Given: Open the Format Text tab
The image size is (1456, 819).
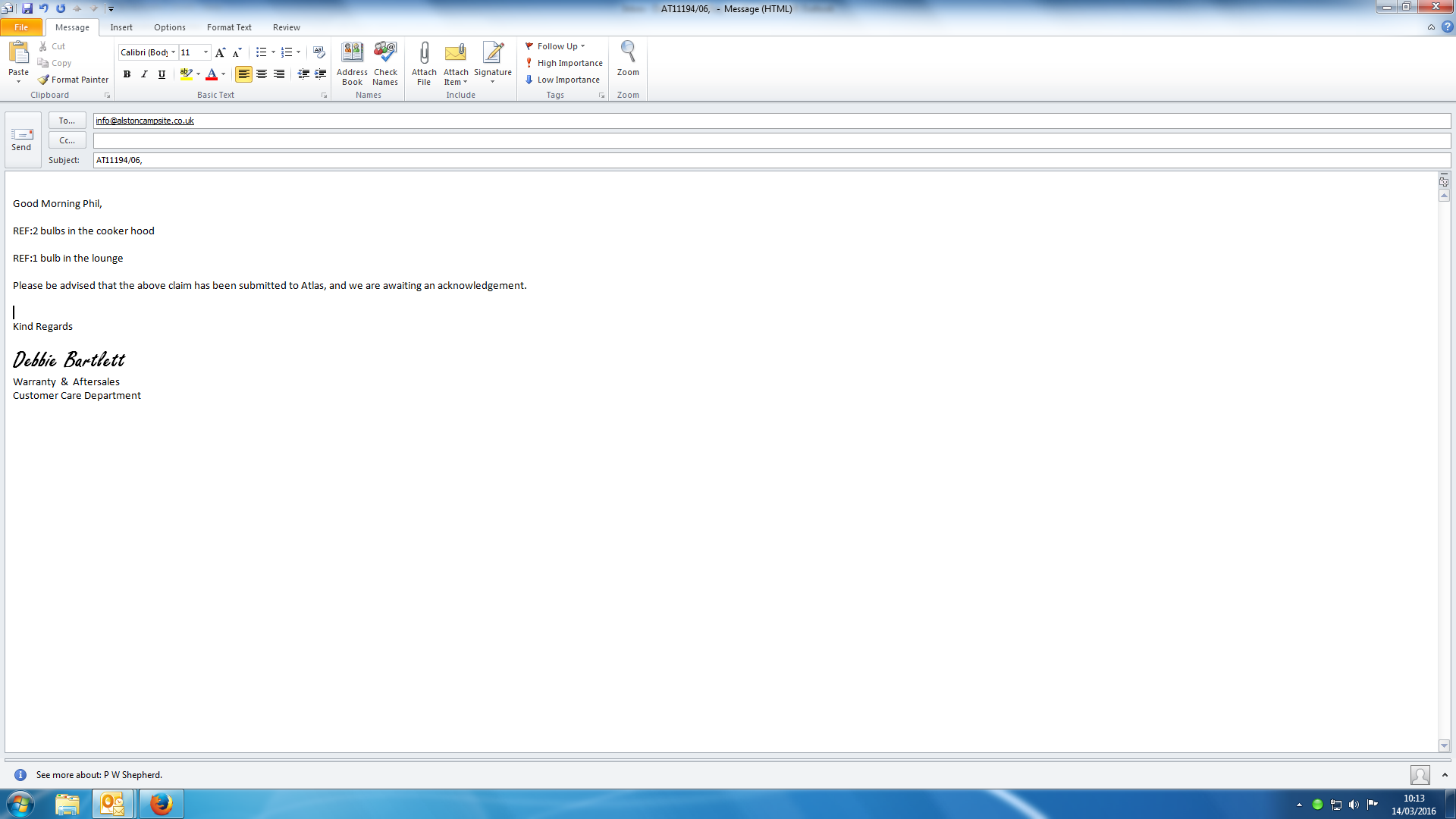Looking at the screenshot, I should coord(229,27).
